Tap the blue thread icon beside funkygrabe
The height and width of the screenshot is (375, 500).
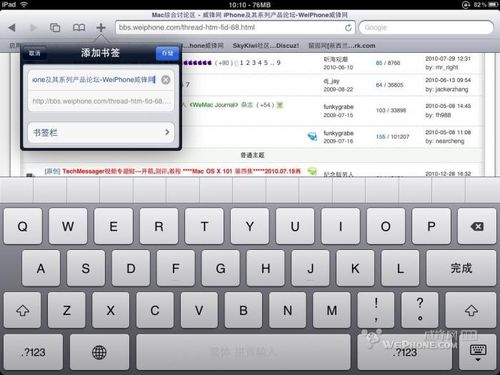click(312, 136)
